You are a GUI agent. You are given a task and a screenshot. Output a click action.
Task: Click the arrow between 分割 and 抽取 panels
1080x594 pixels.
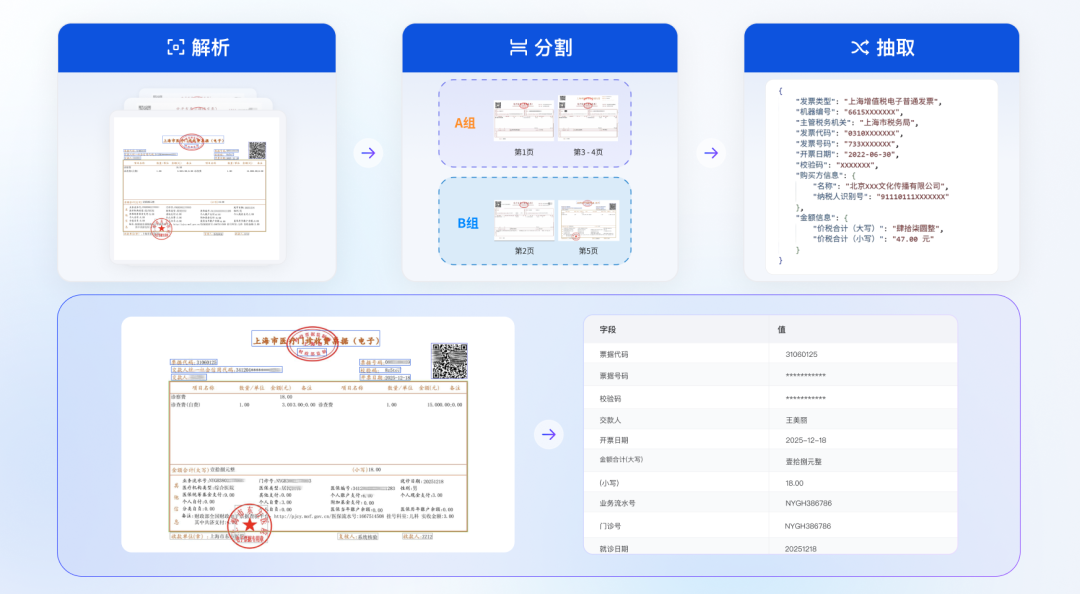(x=709, y=152)
